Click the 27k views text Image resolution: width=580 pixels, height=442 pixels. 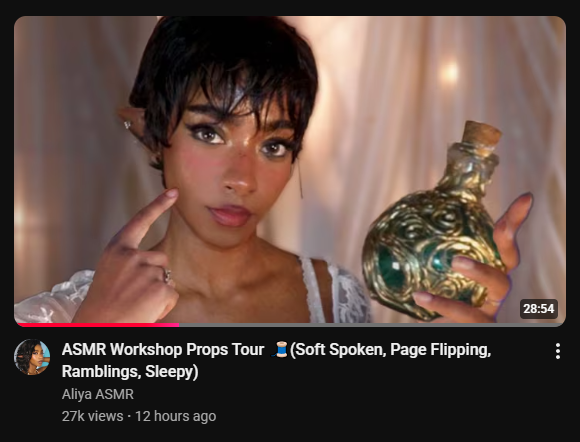coord(92,416)
